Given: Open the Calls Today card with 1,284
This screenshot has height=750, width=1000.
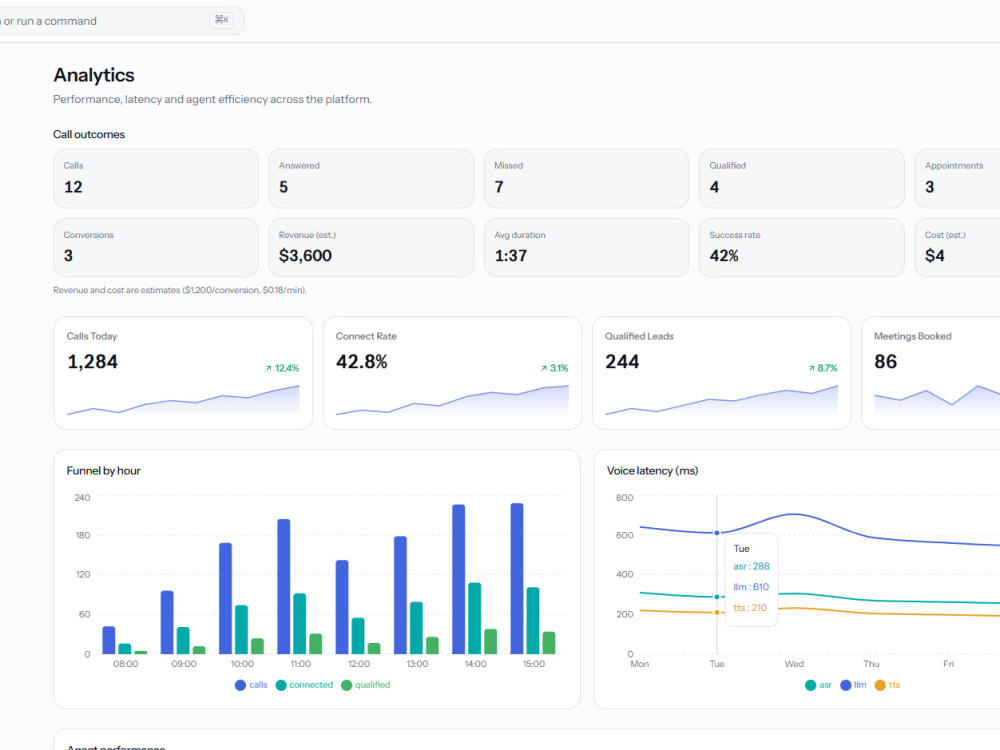Looking at the screenshot, I should 183,373.
